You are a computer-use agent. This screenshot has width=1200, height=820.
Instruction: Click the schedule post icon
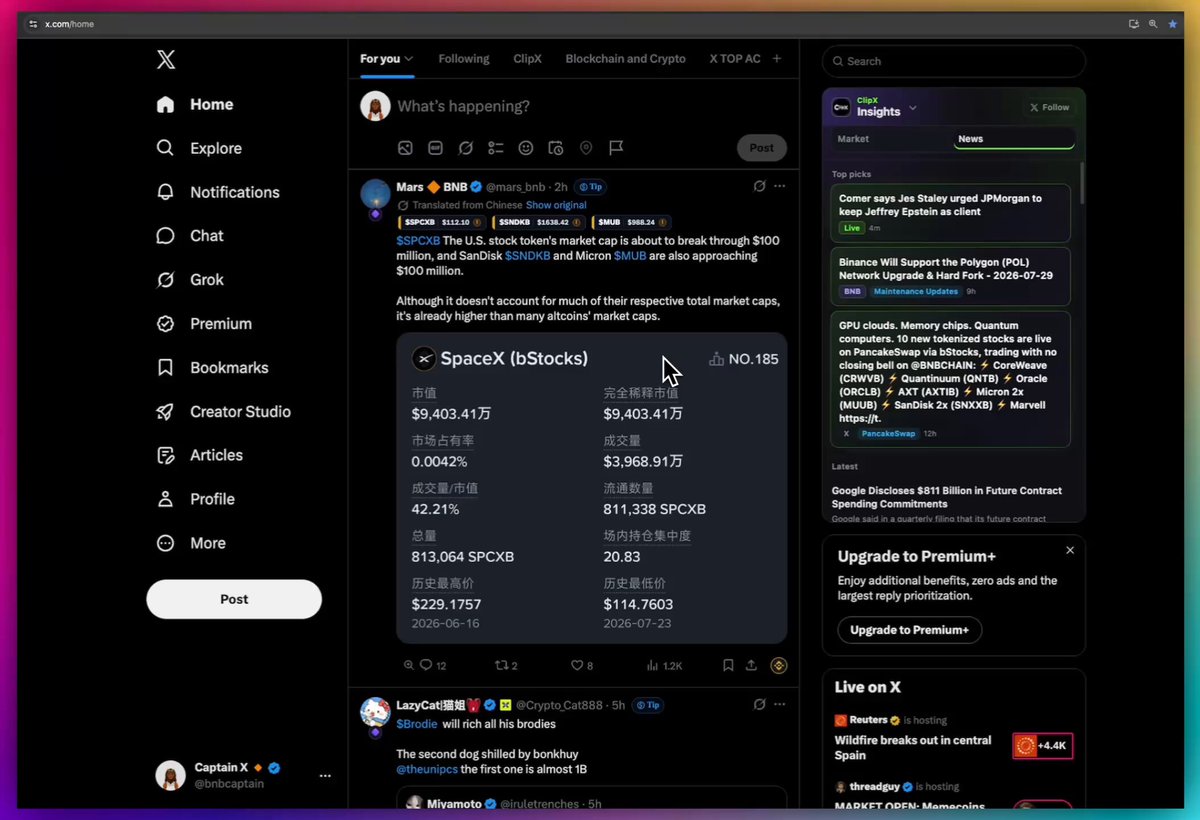555,148
